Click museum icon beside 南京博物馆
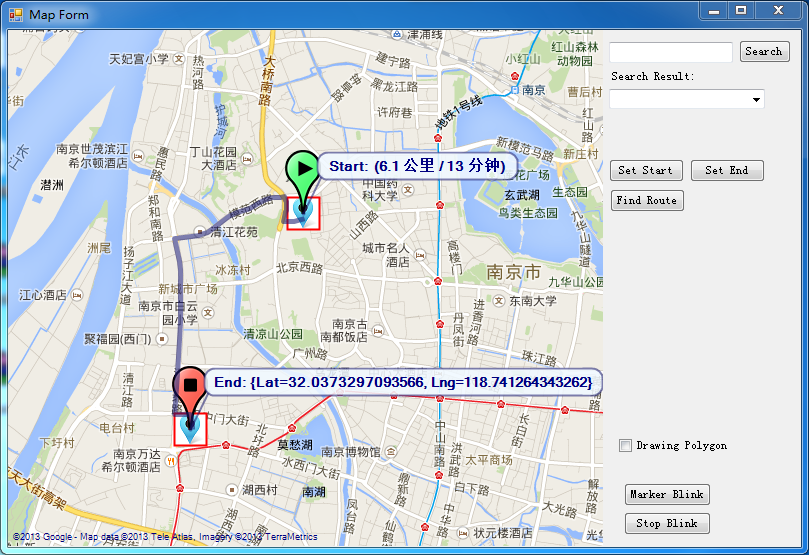This screenshot has width=809, height=555. pos(392,451)
